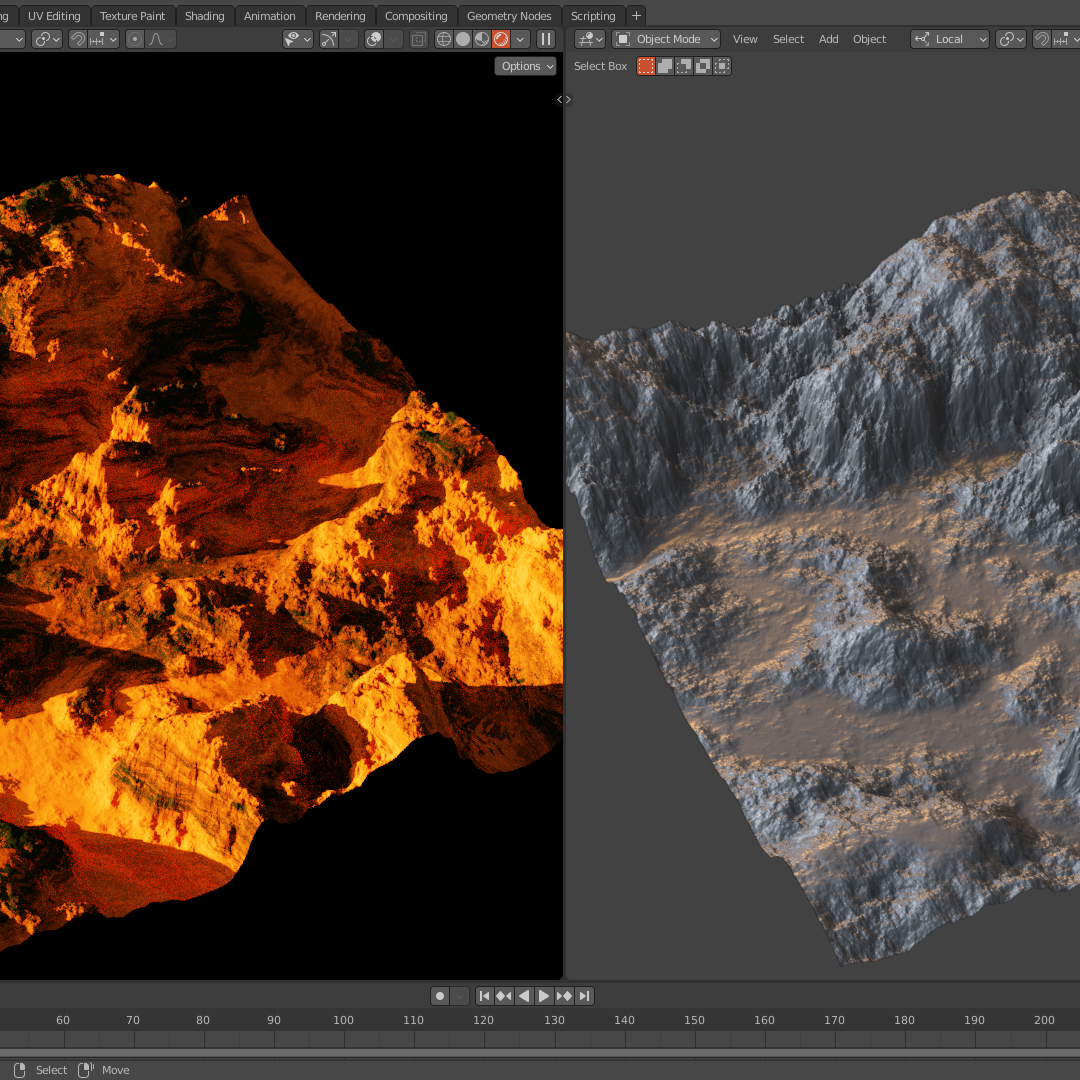This screenshot has width=1080, height=1080.
Task: Choose Invert selection mode
Action: (703, 66)
